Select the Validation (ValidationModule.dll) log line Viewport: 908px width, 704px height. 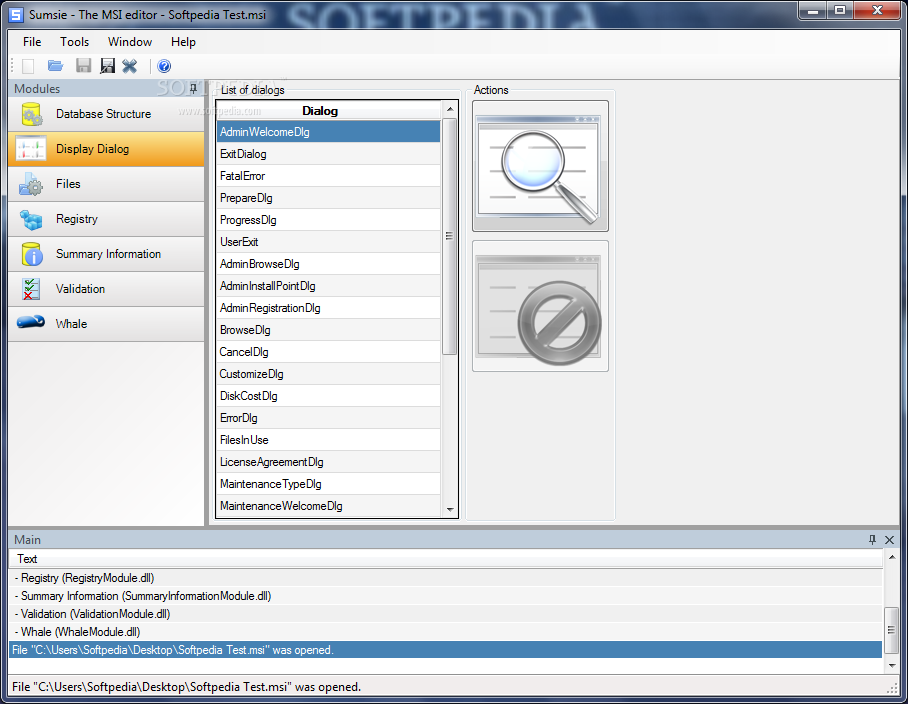click(x=446, y=614)
